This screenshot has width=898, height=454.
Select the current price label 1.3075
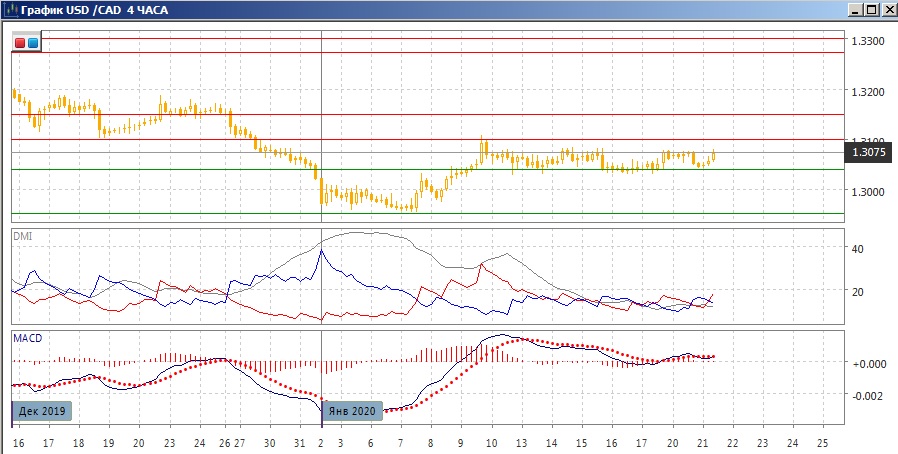pyautogui.click(x=868, y=152)
